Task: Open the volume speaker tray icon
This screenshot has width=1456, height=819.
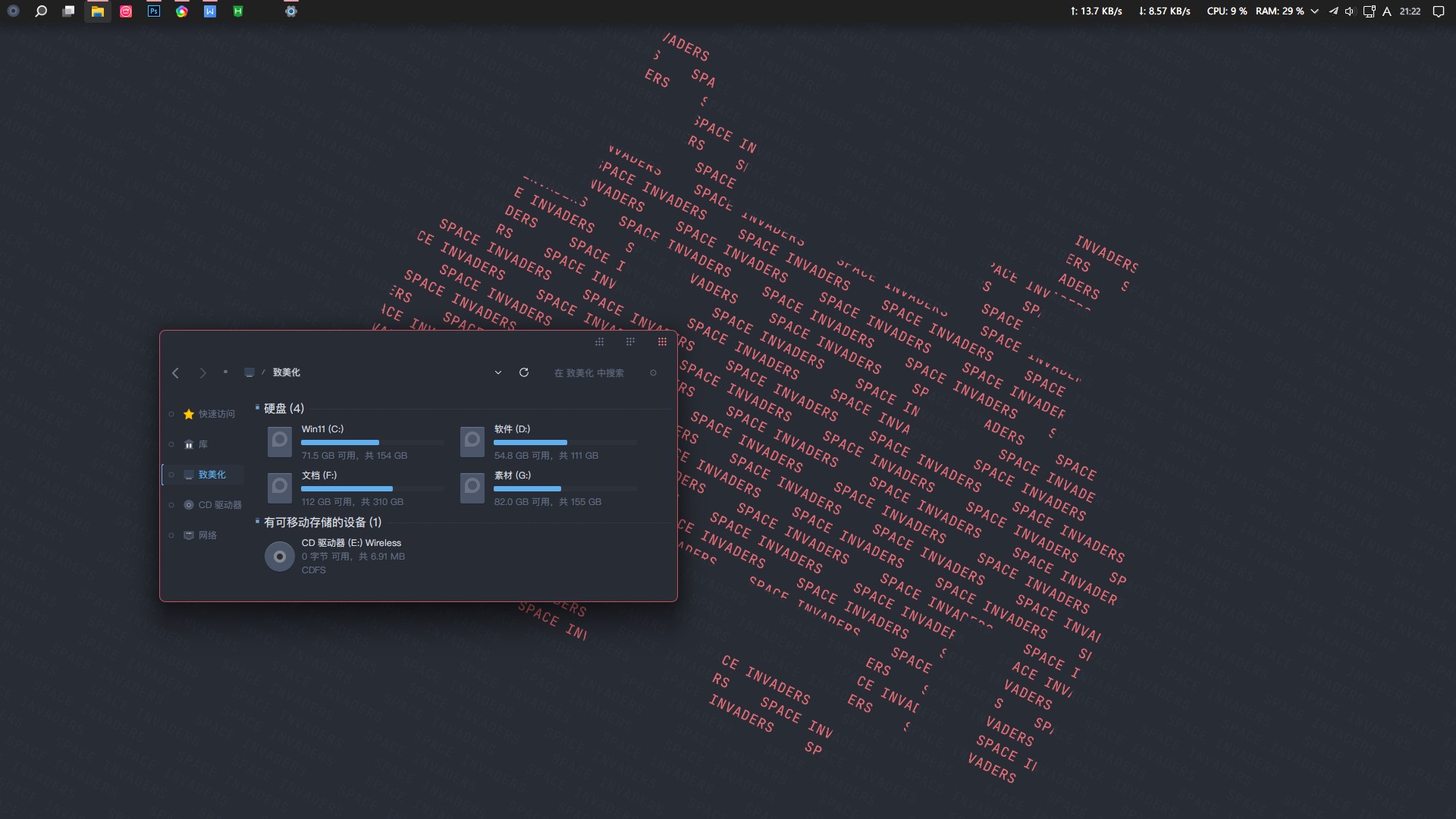Action: click(1349, 11)
